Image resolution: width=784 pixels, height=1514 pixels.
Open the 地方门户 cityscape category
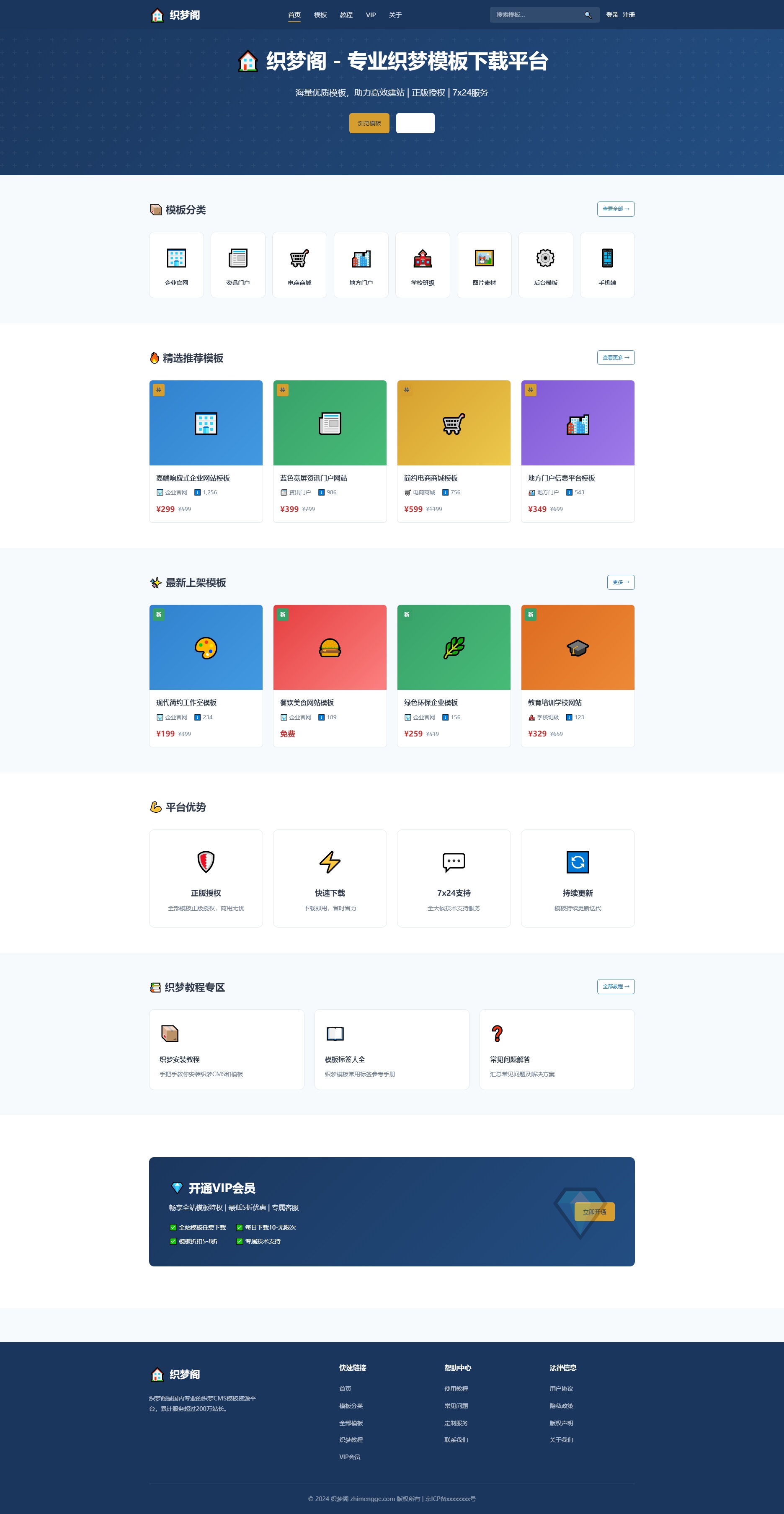pos(361,258)
